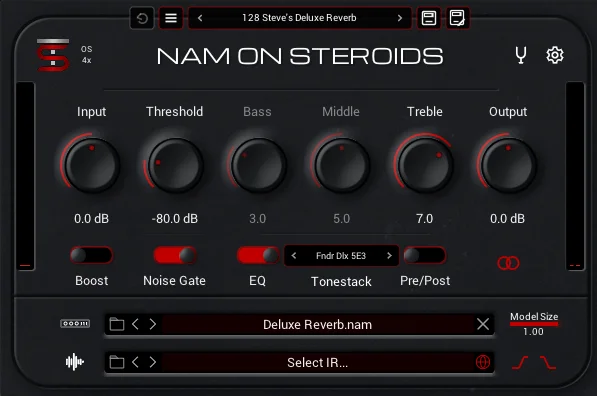
Task: Adjust the Model Size red slider
Action: tap(534, 324)
